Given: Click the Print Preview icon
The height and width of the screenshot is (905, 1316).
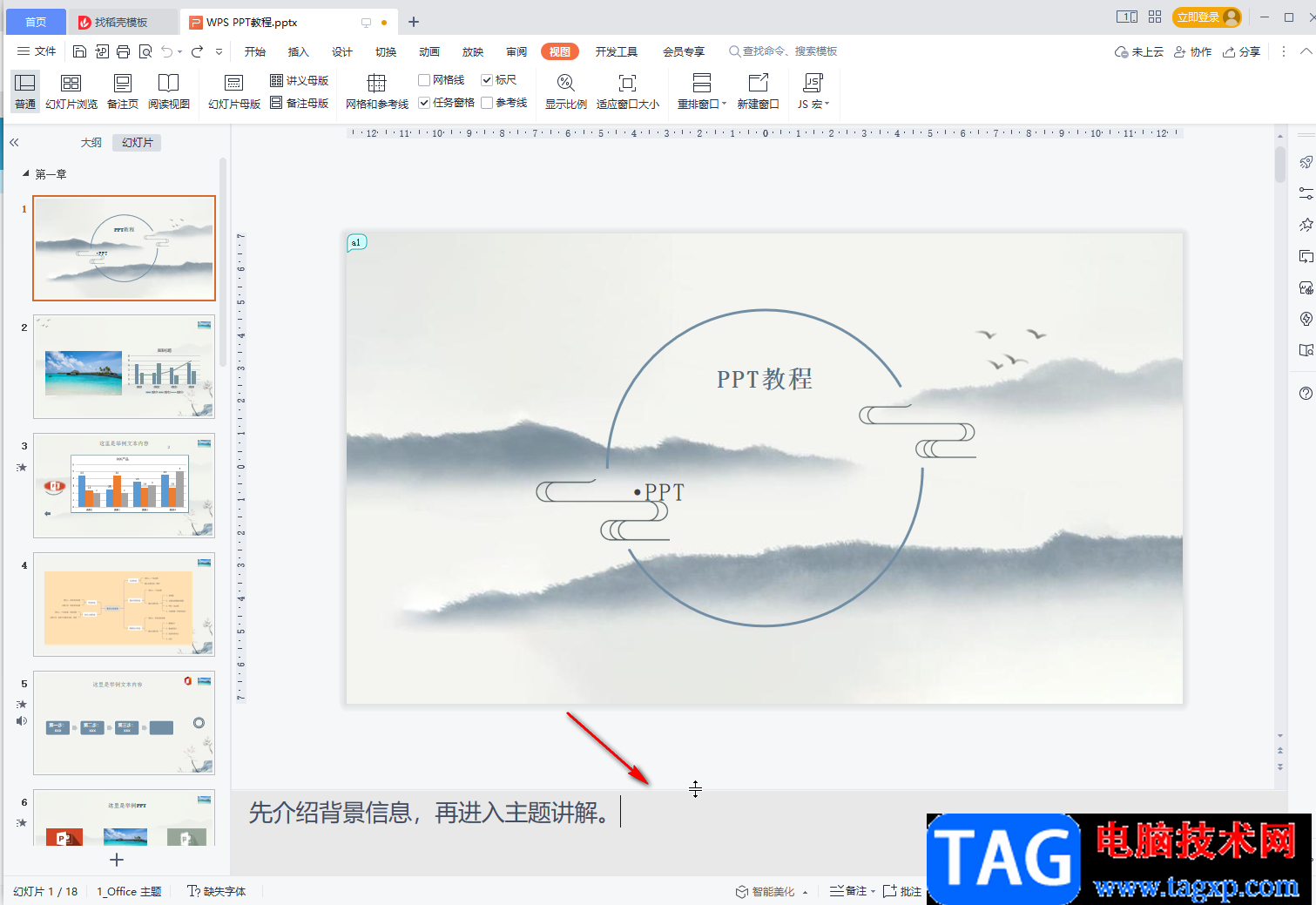Looking at the screenshot, I should (145, 51).
